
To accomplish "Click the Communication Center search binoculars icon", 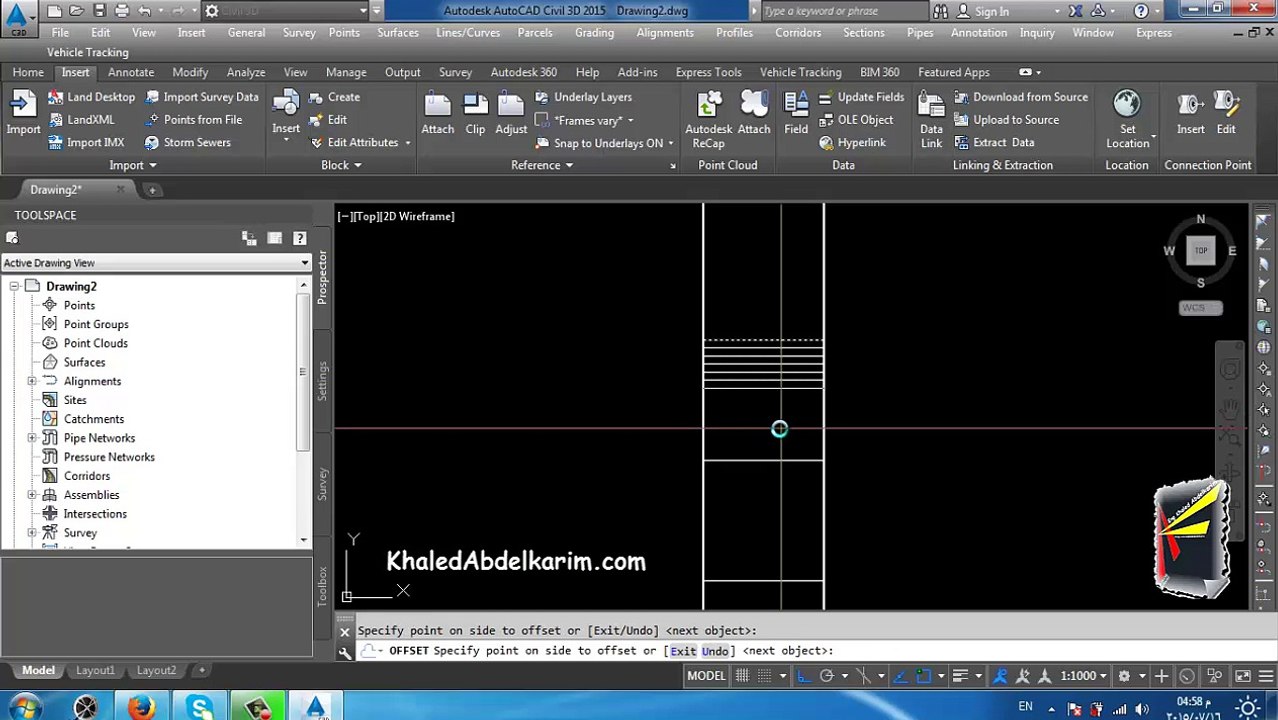I will [940, 11].
